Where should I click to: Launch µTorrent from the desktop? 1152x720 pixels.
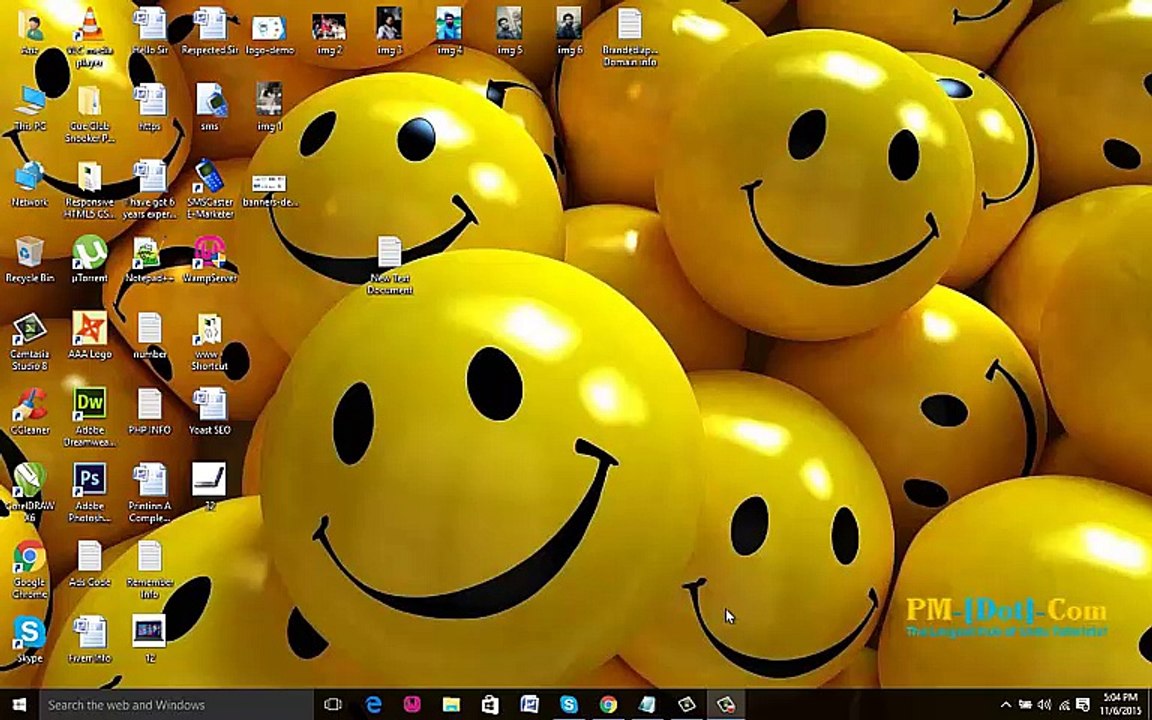(x=89, y=252)
